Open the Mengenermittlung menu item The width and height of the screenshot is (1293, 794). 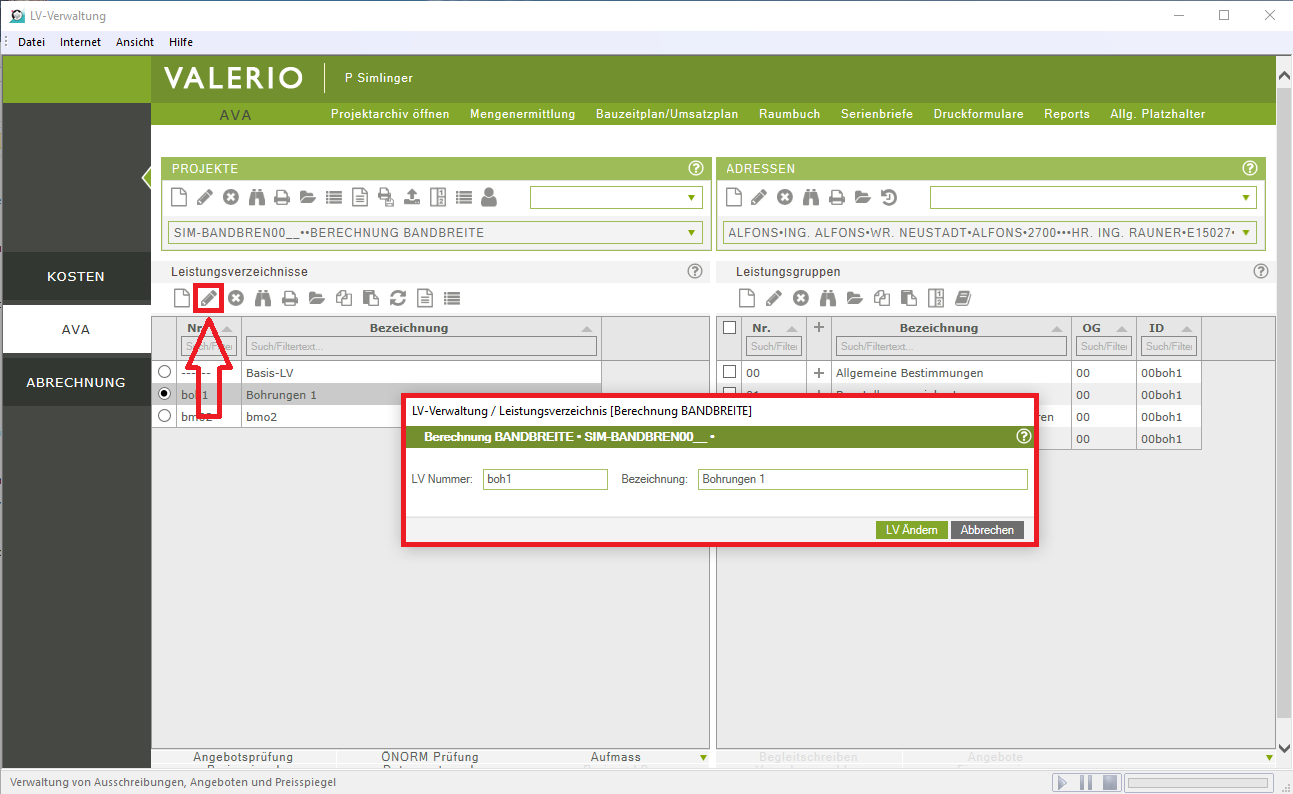(x=522, y=114)
